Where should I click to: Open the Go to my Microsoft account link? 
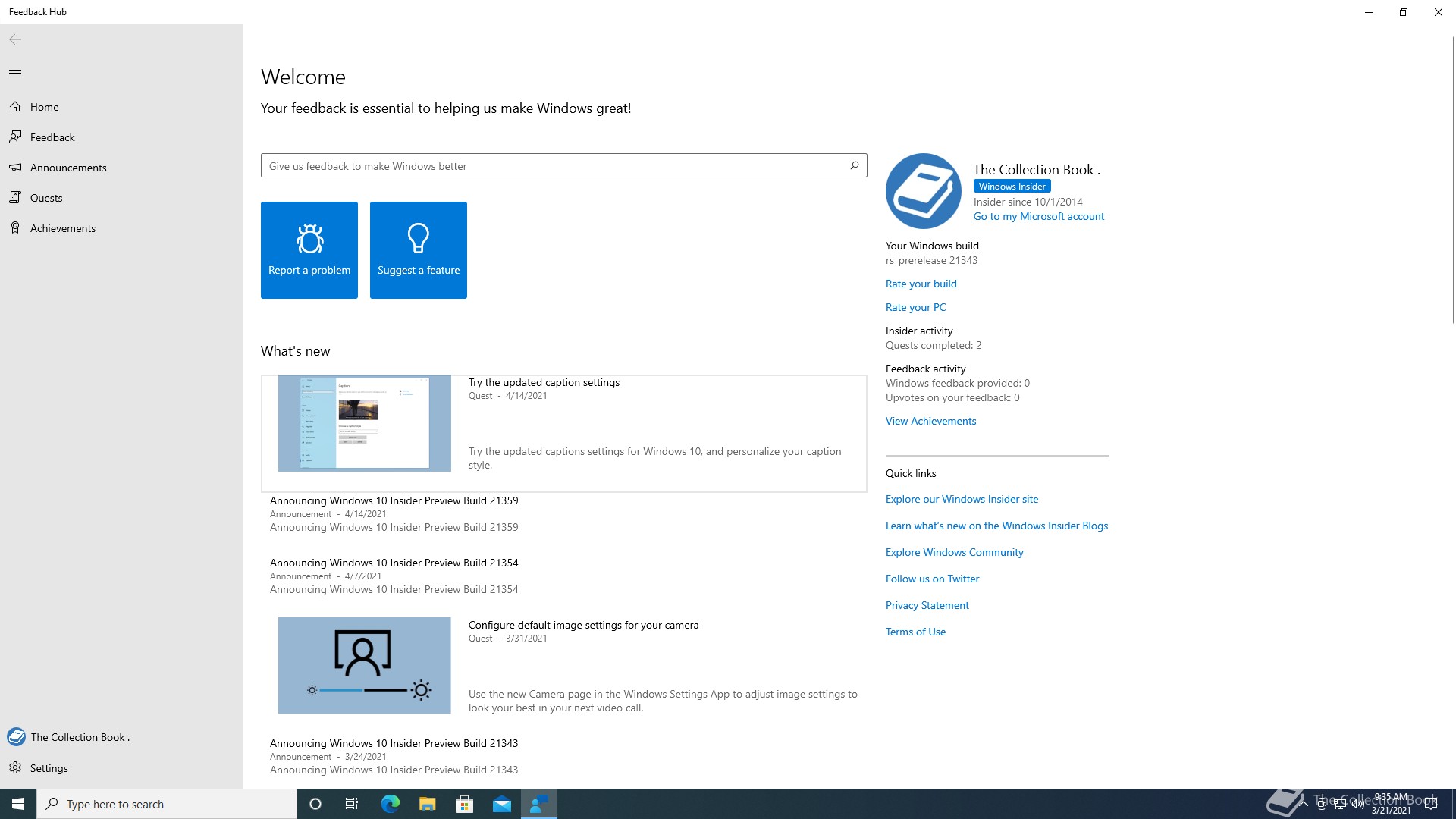click(x=1038, y=217)
